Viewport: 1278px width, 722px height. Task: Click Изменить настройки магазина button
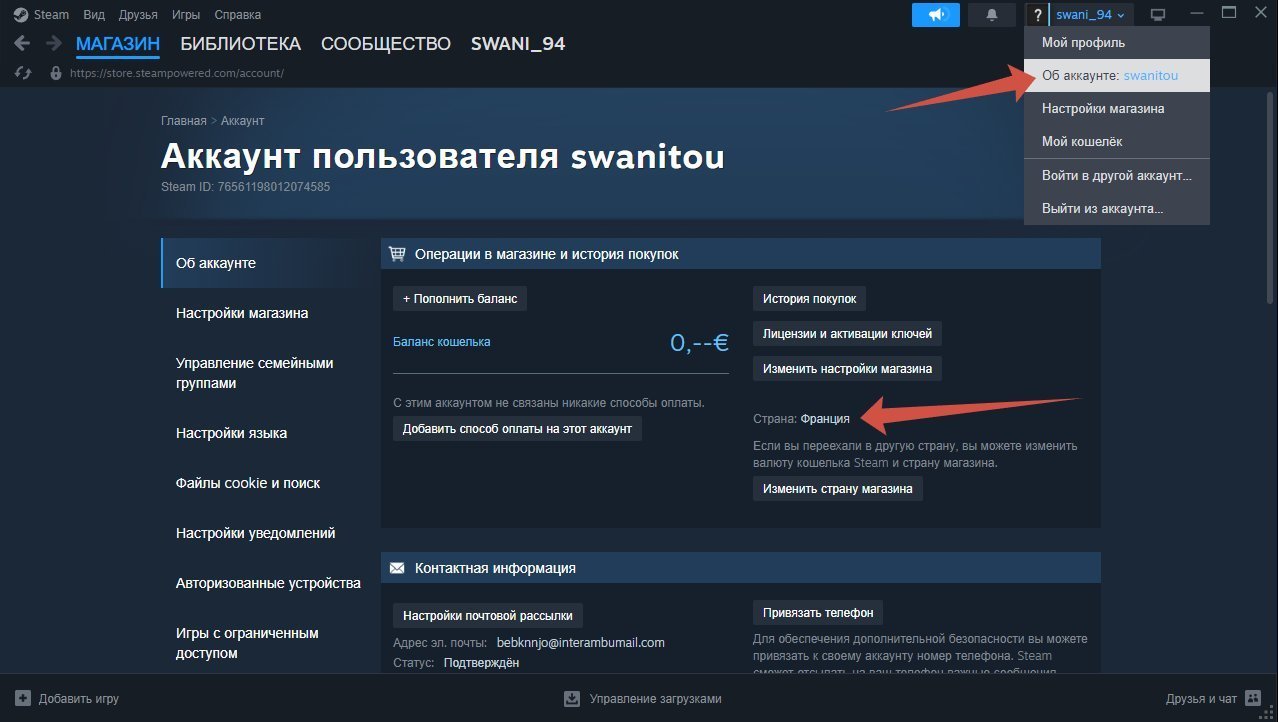tap(847, 368)
